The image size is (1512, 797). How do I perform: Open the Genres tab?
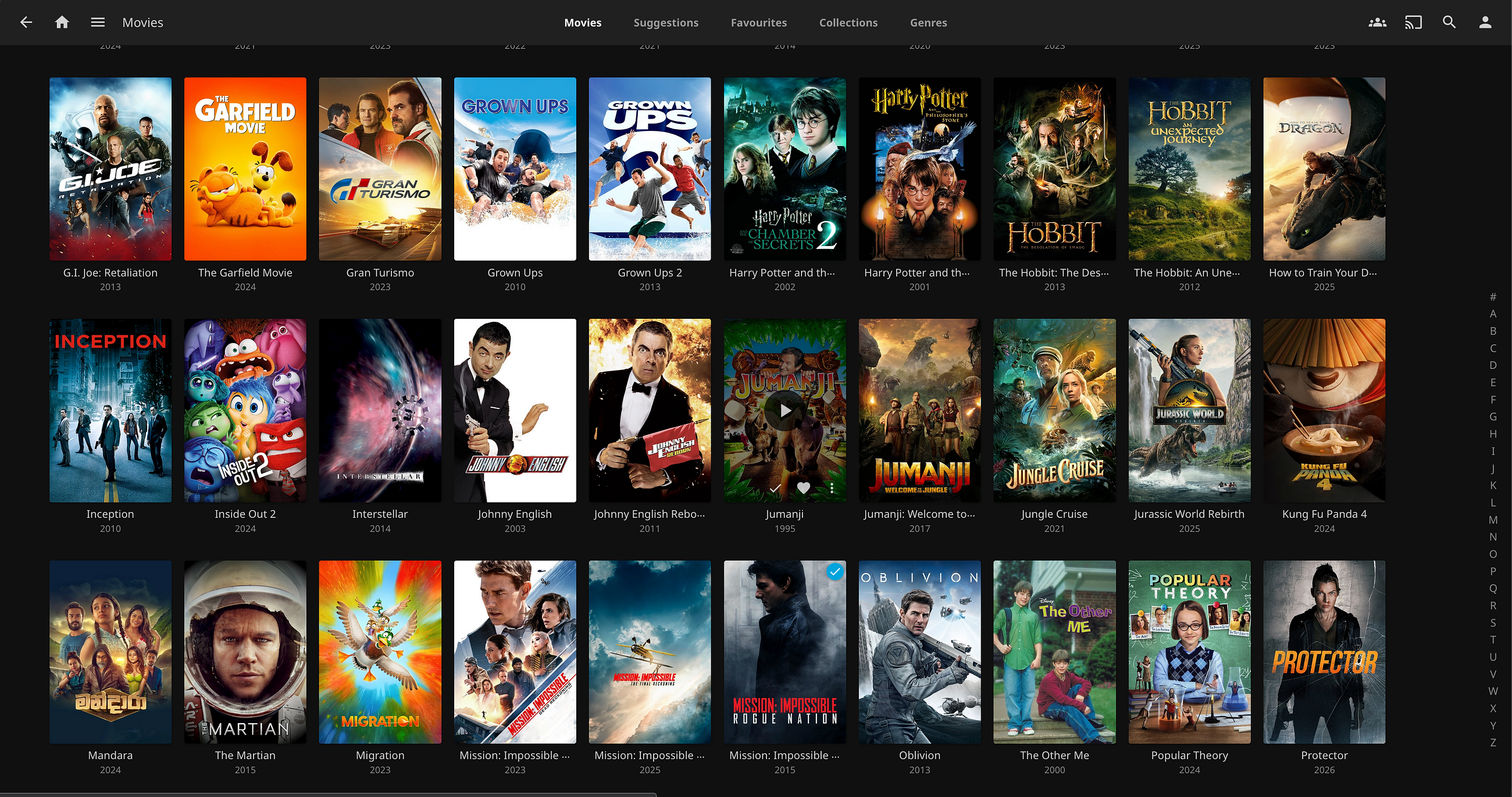[x=929, y=22]
